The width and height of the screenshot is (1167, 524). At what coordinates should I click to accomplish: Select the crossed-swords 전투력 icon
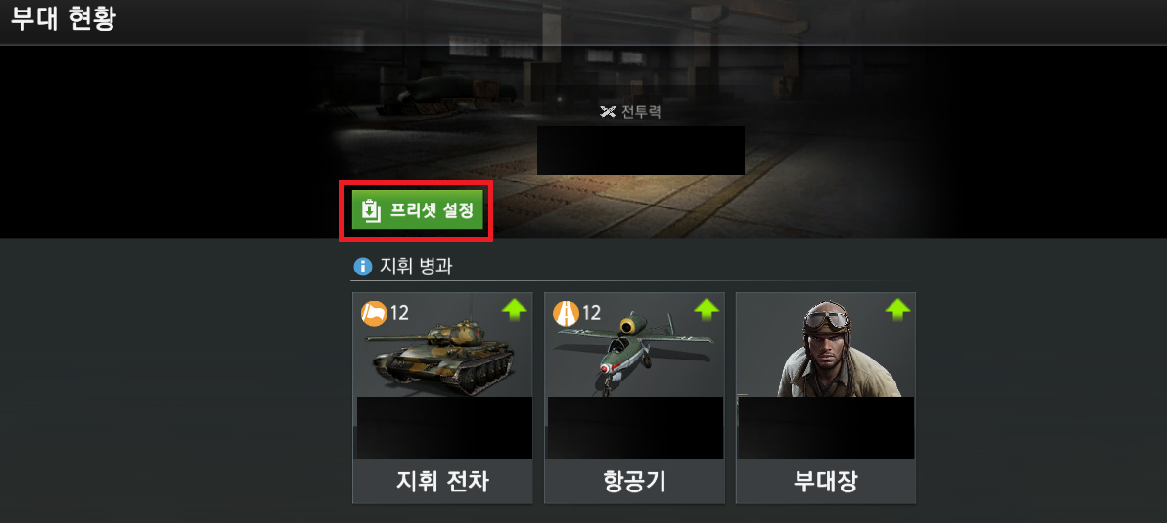click(608, 112)
